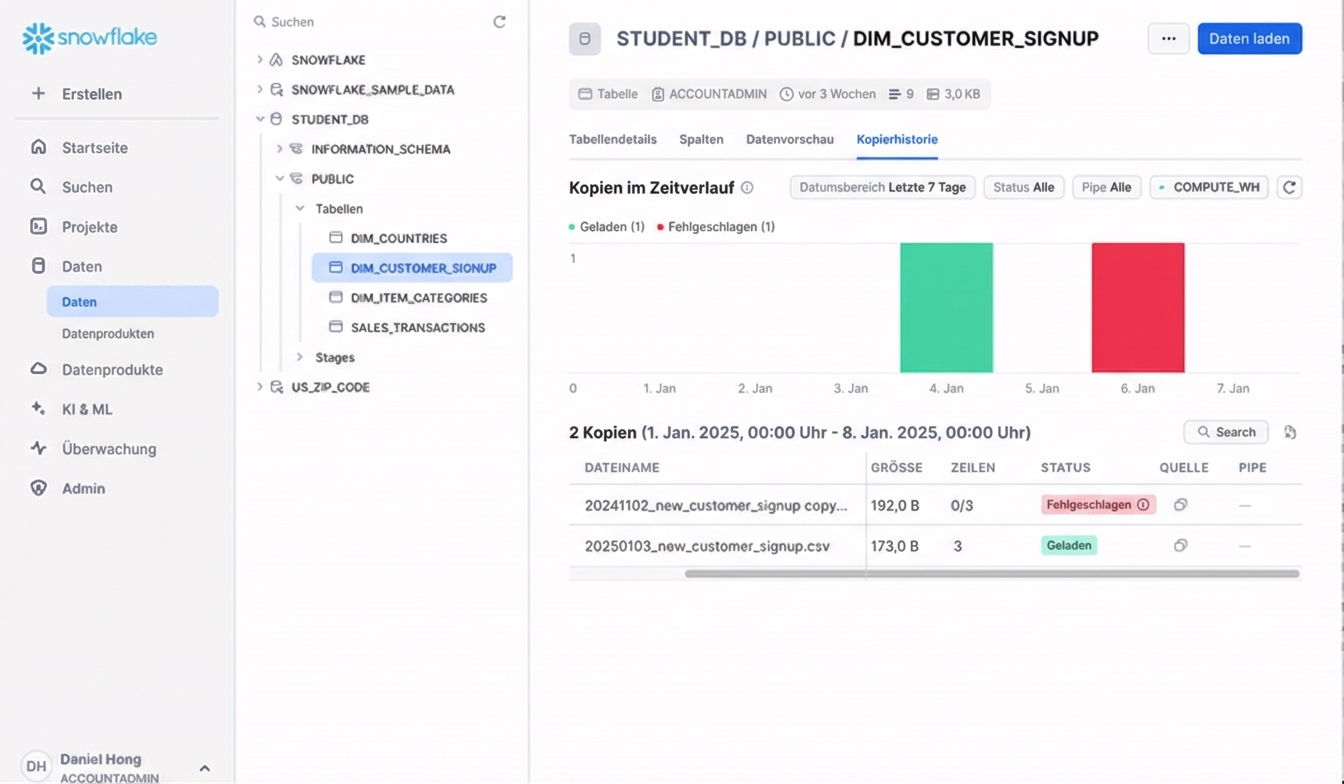
Task: Open the Datumsbereich Letzte 7 Tage filter
Action: pos(882,187)
